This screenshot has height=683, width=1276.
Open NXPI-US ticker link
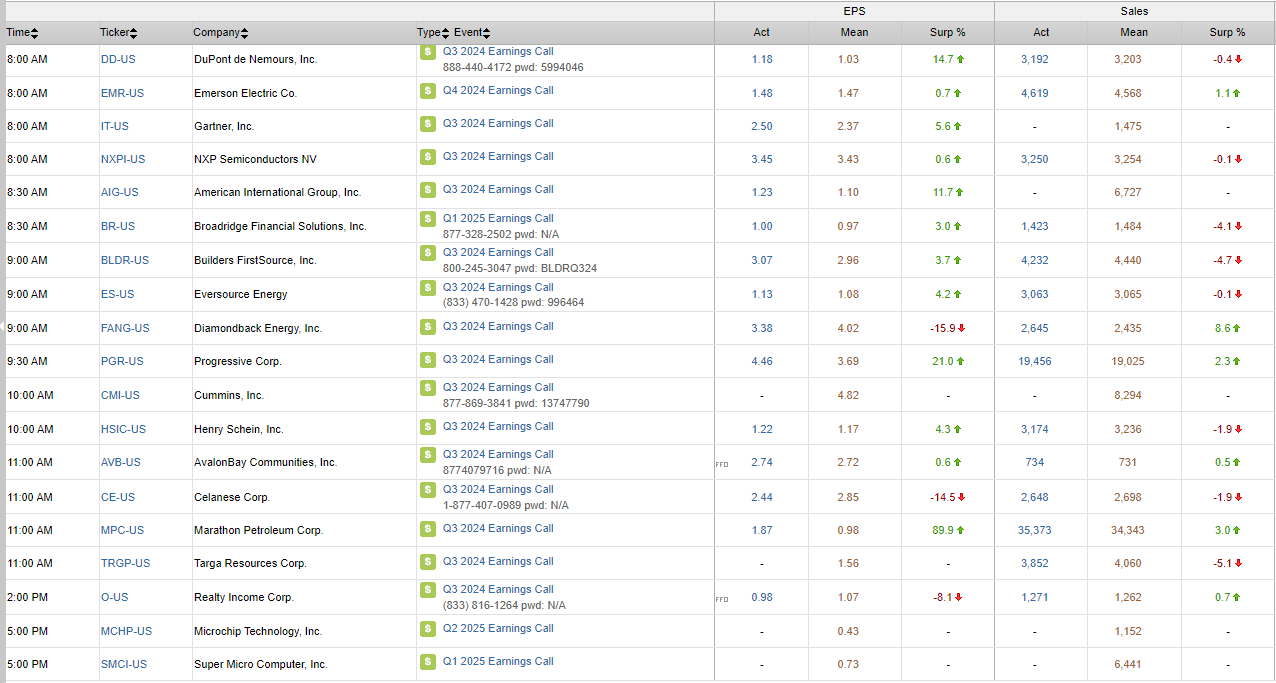point(123,159)
